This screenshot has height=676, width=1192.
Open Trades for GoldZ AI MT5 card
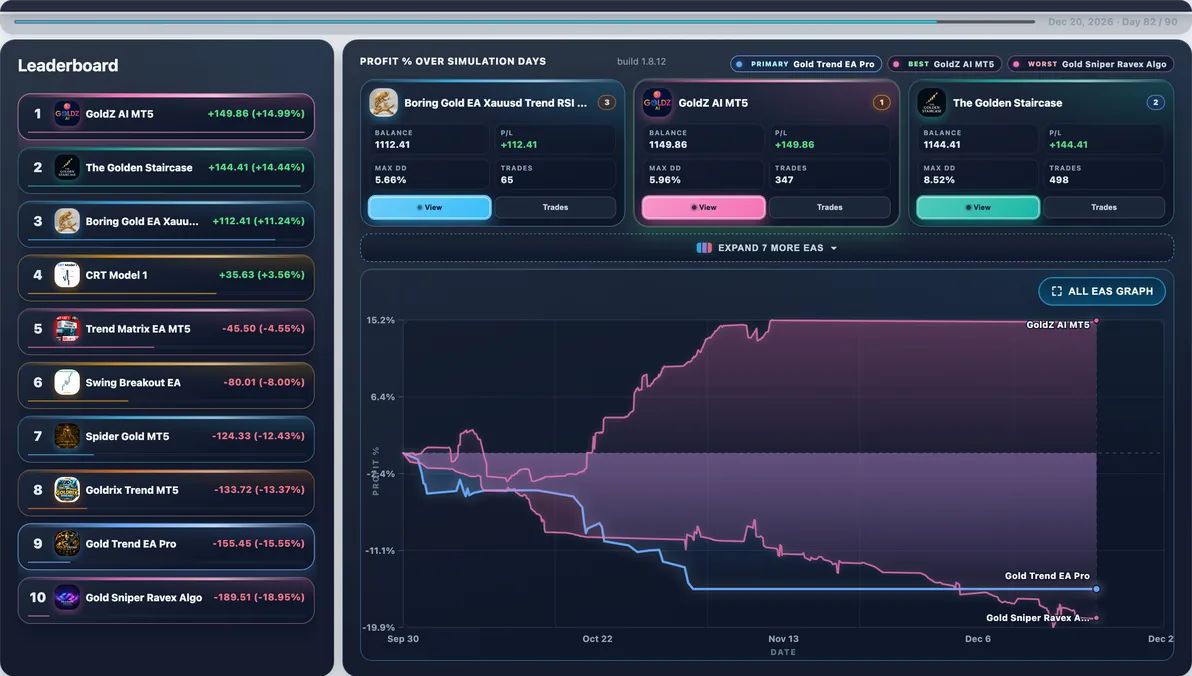click(829, 208)
